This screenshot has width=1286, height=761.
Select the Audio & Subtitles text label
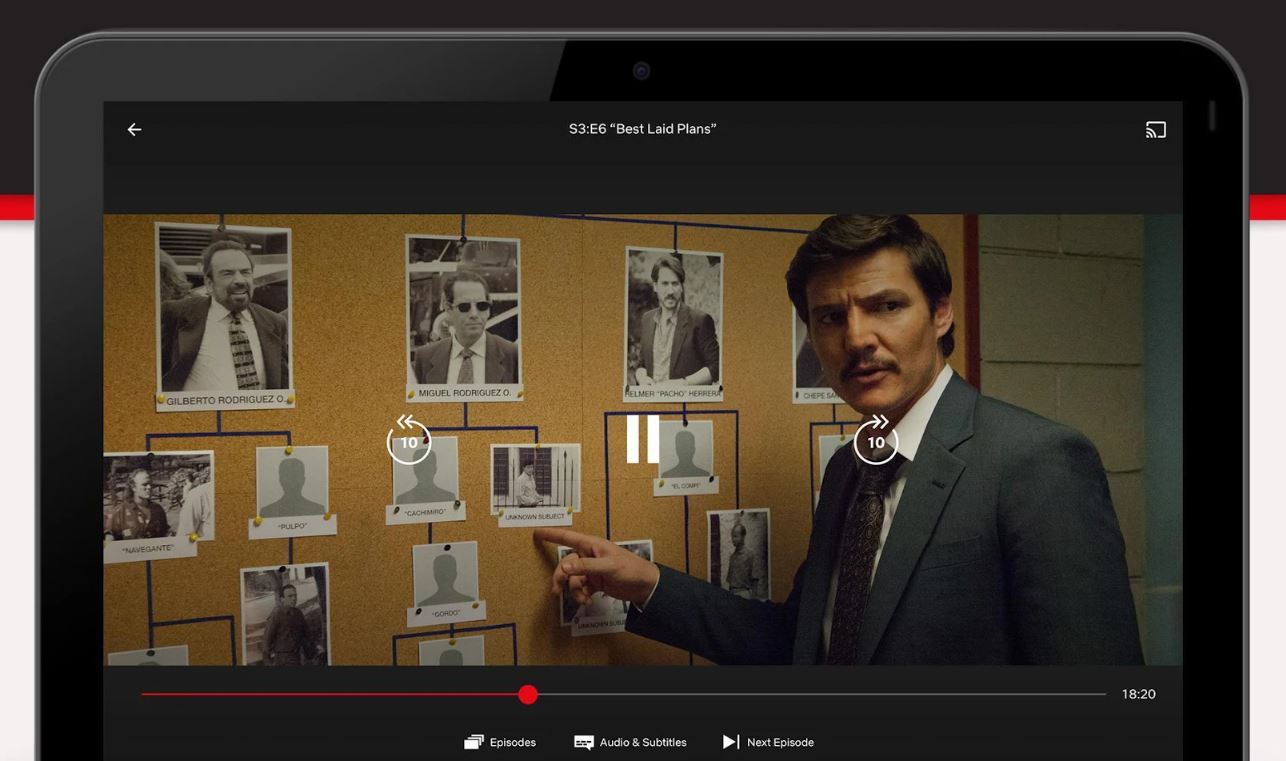point(643,742)
